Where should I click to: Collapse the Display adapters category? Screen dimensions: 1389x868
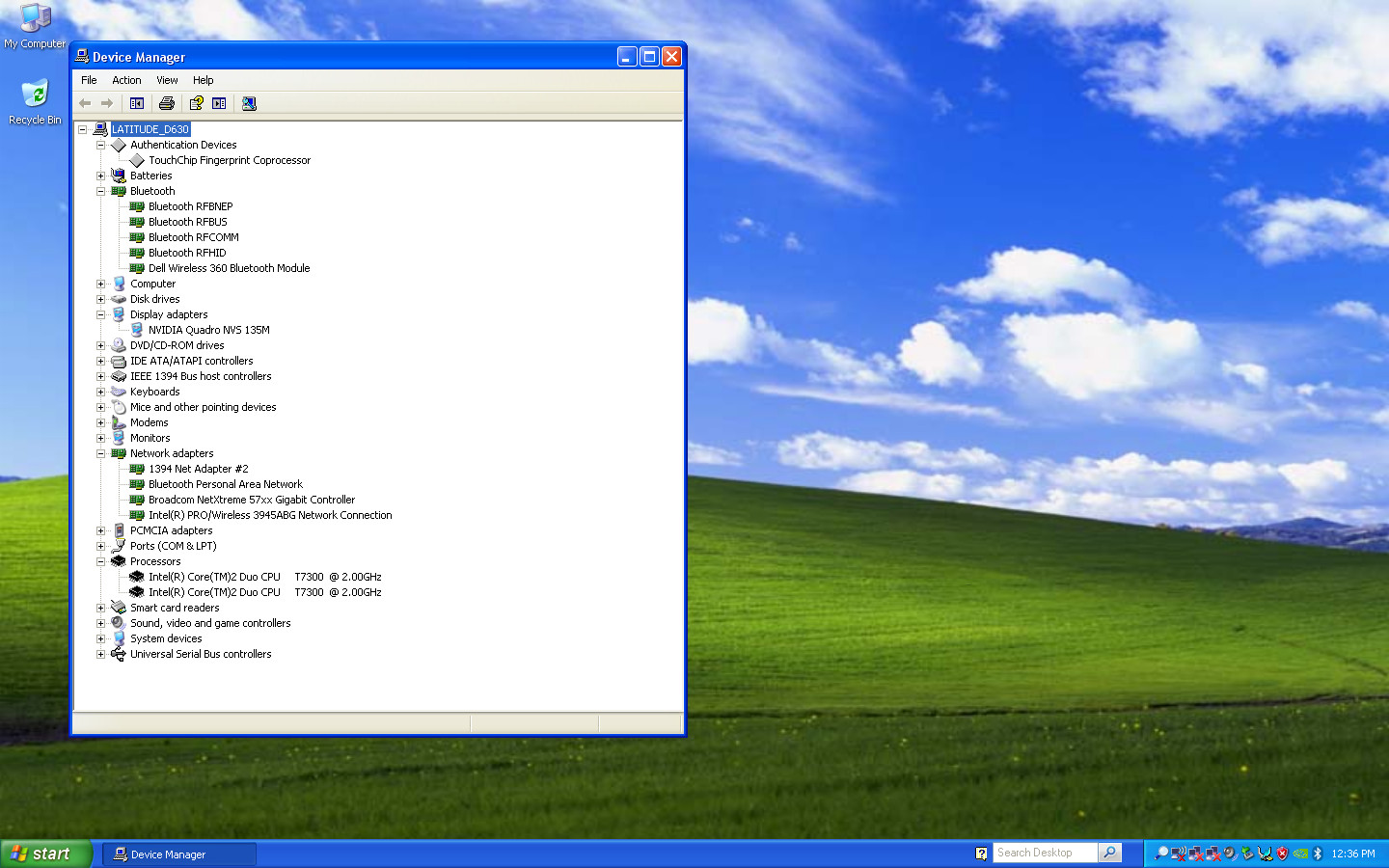[100, 314]
